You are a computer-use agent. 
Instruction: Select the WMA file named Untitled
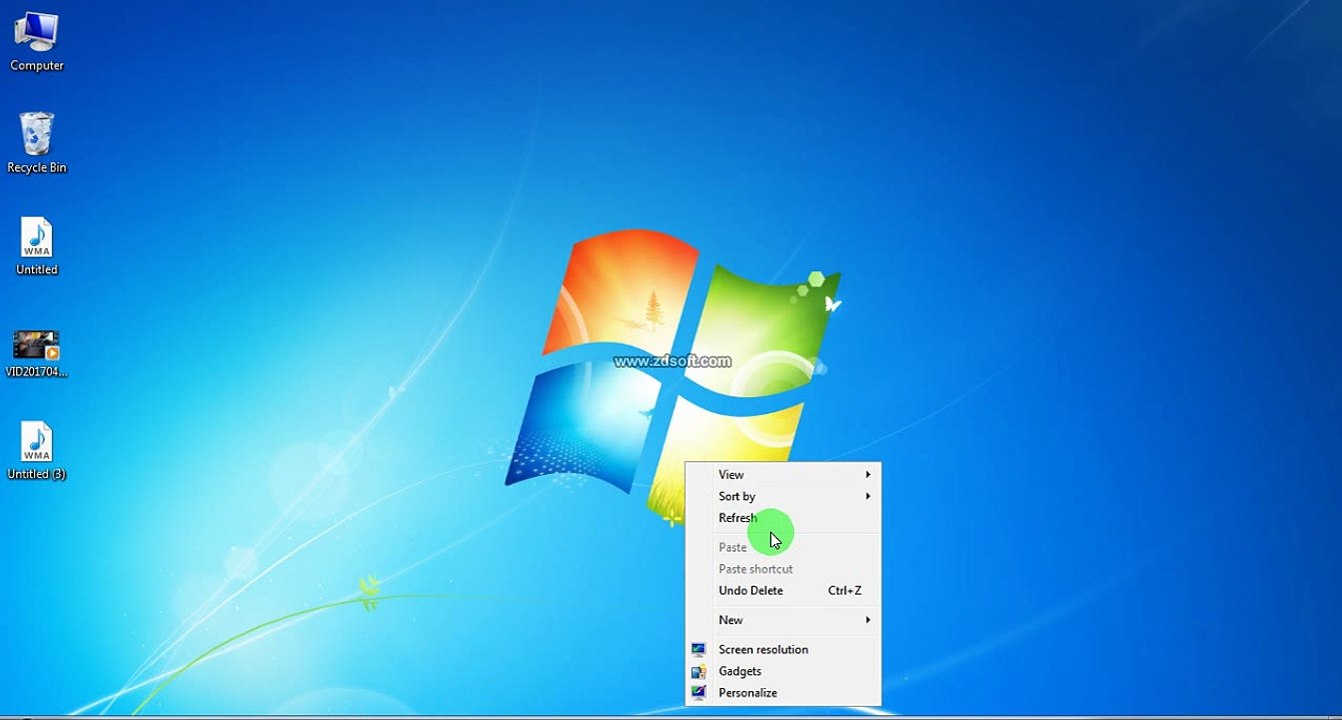tap(37, 246)
